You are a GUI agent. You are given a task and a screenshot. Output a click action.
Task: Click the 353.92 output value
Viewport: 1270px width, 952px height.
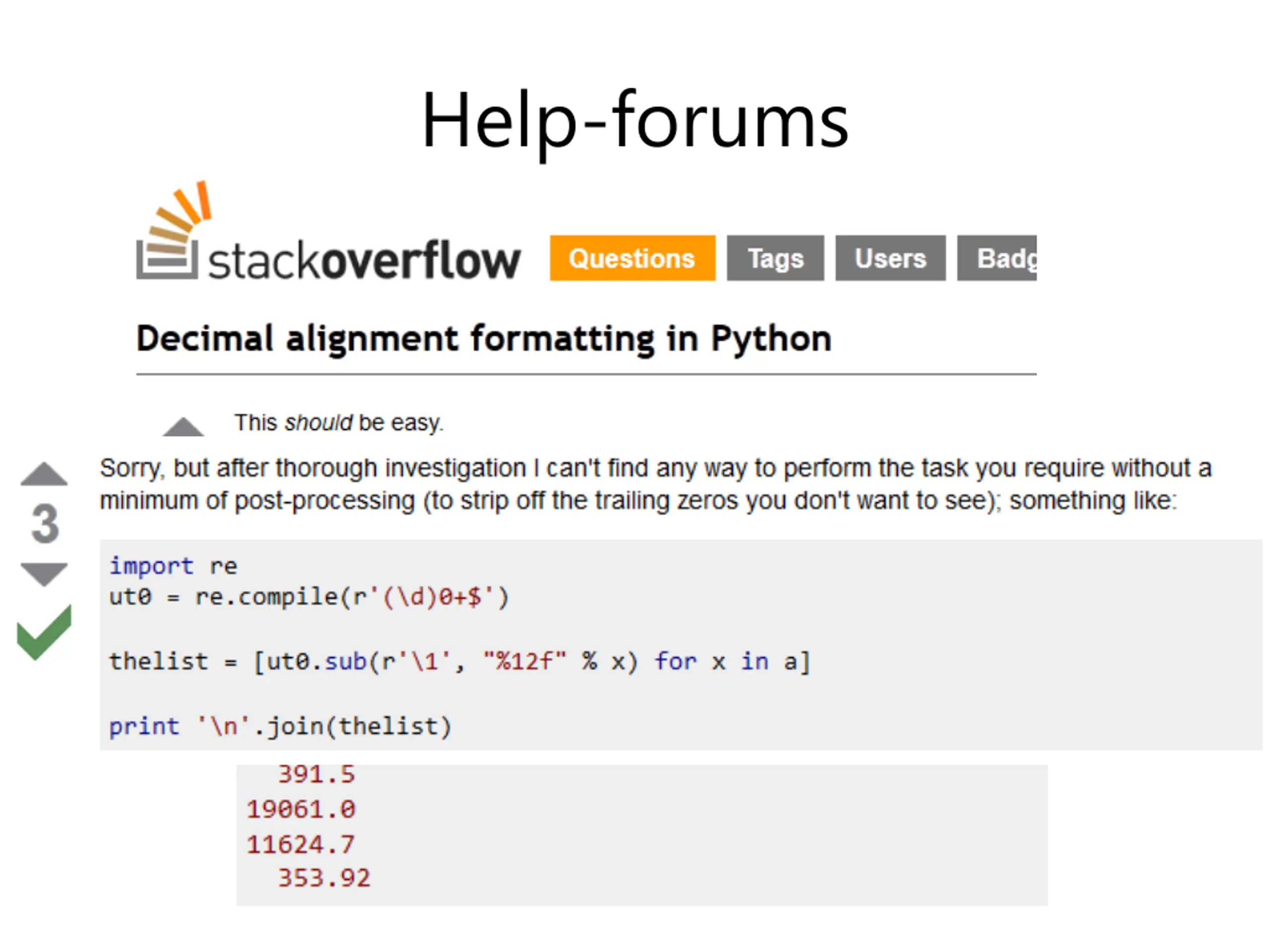(x=324, y=879)
